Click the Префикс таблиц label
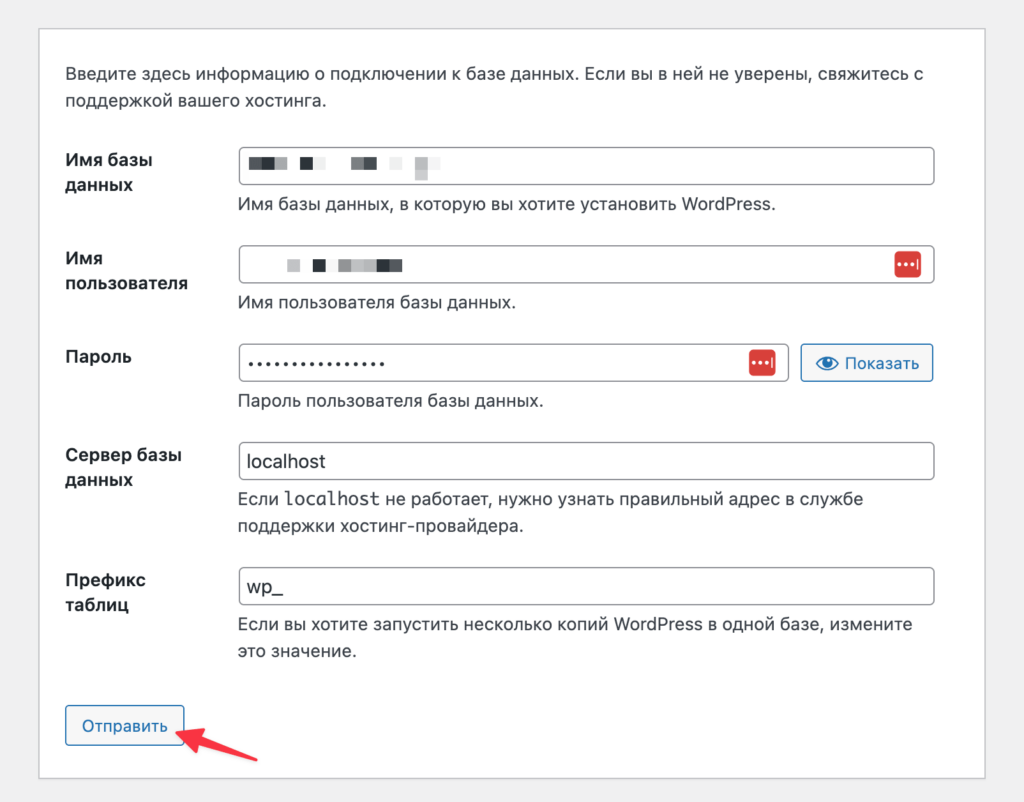 tap(104, 592)
